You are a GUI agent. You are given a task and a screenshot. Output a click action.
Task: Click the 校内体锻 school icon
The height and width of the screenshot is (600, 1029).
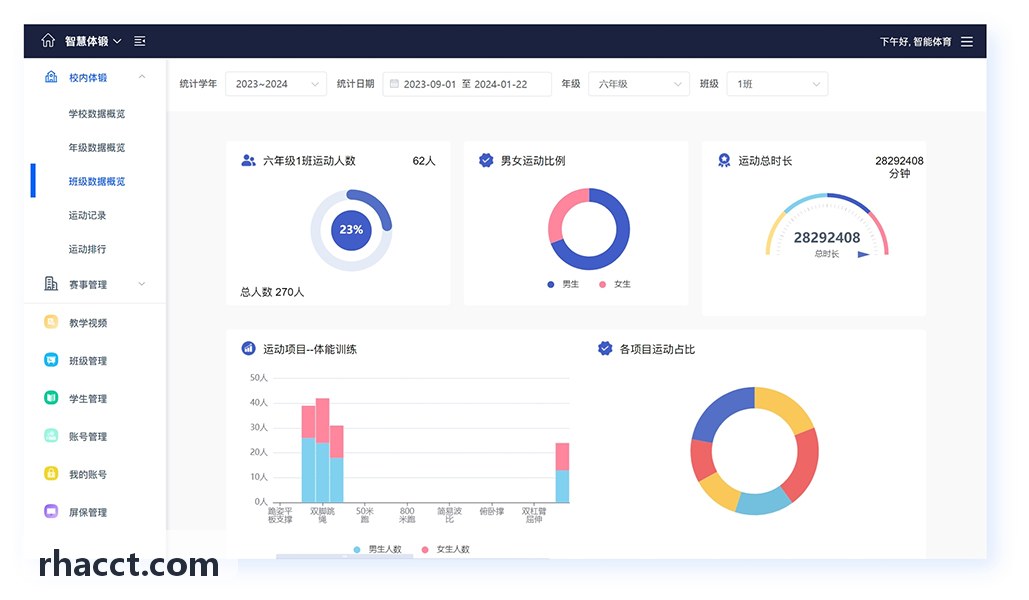click(x=51, y=77)
